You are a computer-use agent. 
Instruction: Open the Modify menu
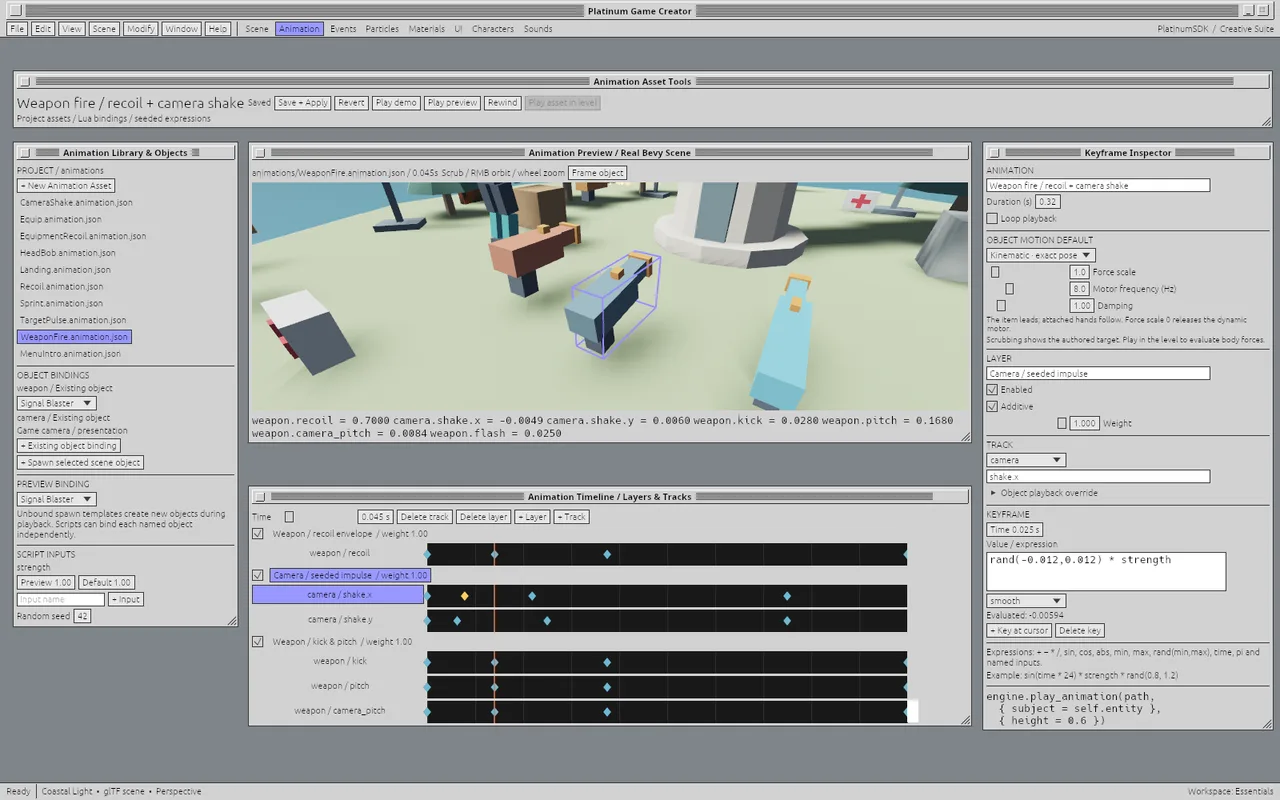pos(140,29)
